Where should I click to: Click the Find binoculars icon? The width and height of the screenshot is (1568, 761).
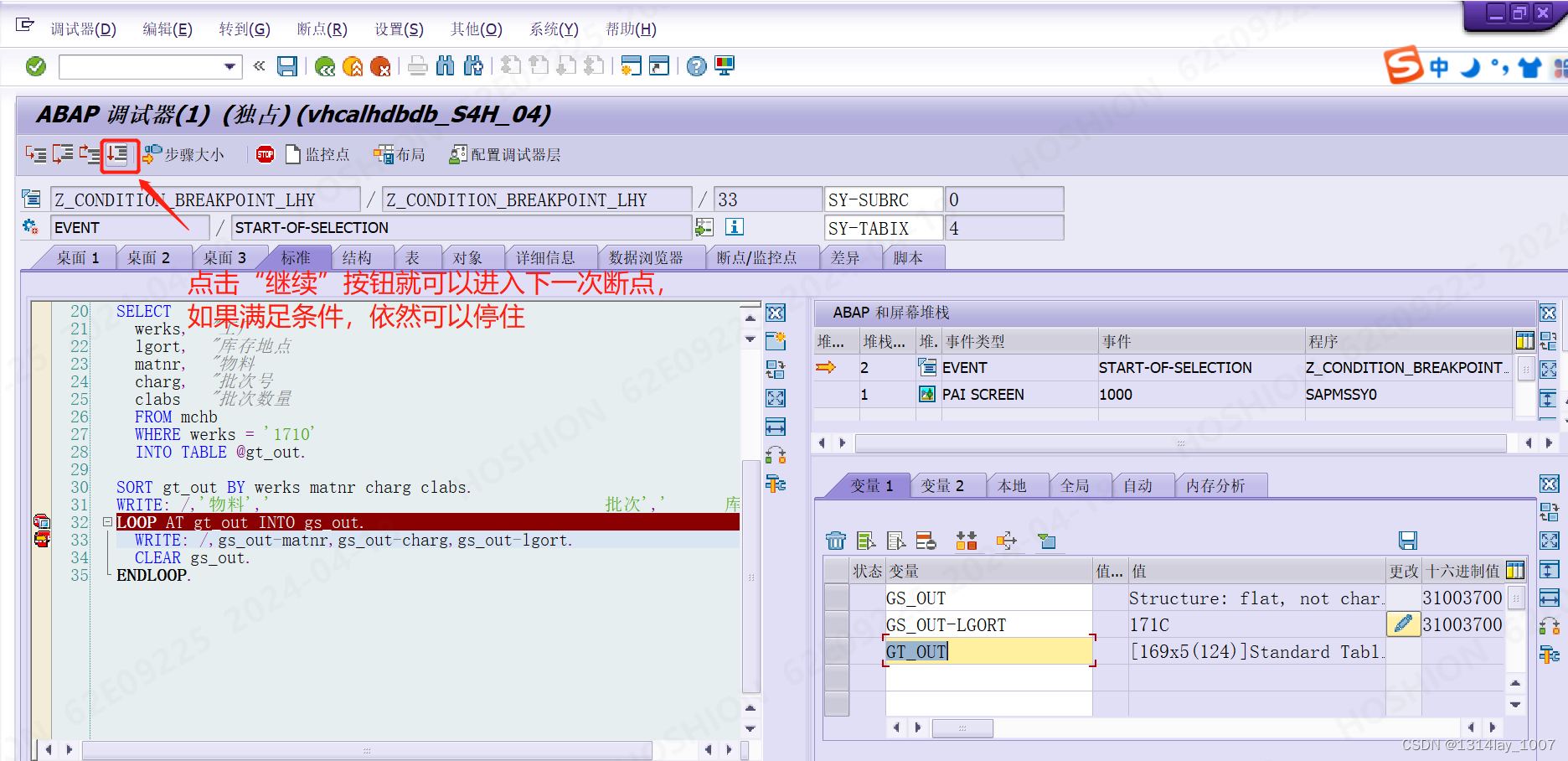(446, 66)
